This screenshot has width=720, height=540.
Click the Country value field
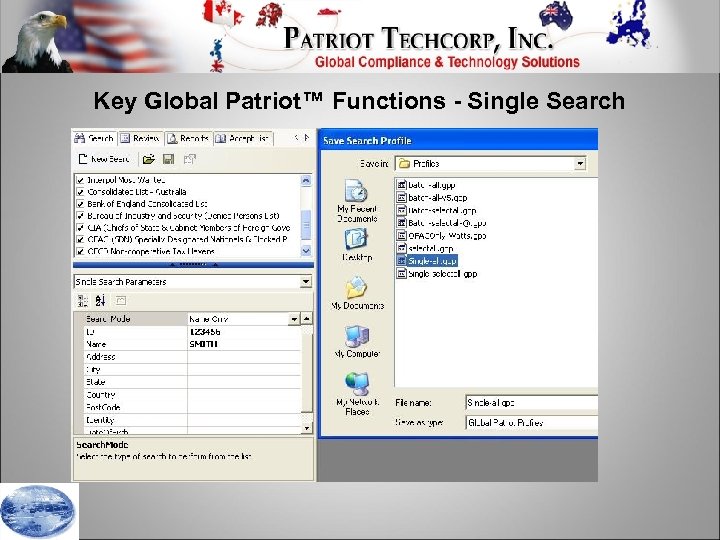tap(244, 394)
